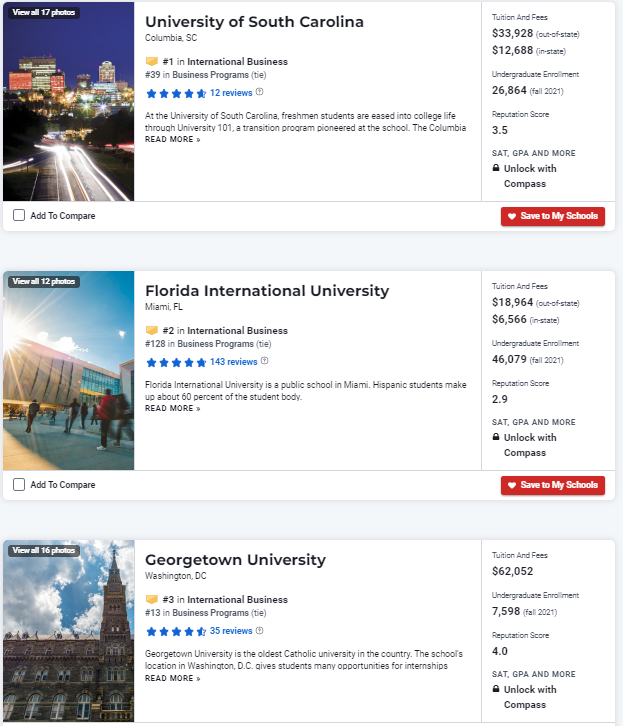Open the 35 reviews link

point(231,631)
